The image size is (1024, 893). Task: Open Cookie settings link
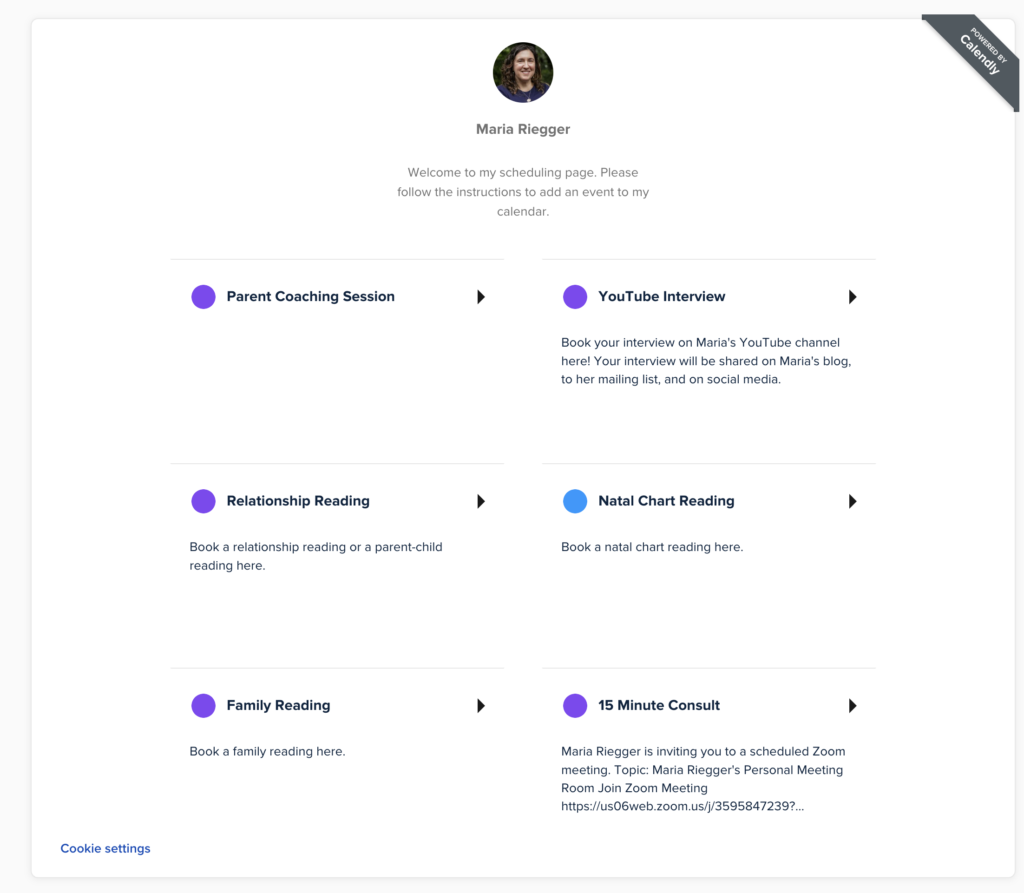click(x=105, y=849)
